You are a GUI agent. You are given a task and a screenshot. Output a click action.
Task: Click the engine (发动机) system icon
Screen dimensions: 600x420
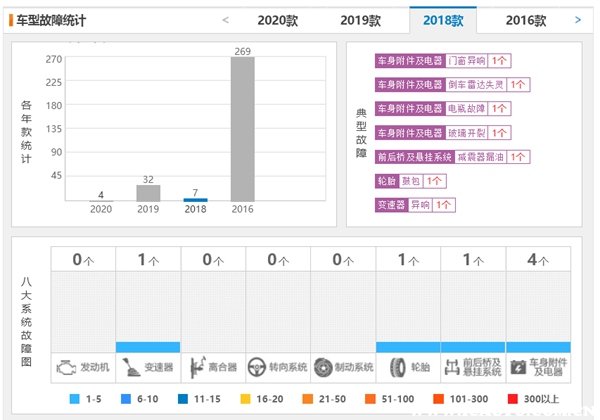pyautogui.click(x=65, y=367)
